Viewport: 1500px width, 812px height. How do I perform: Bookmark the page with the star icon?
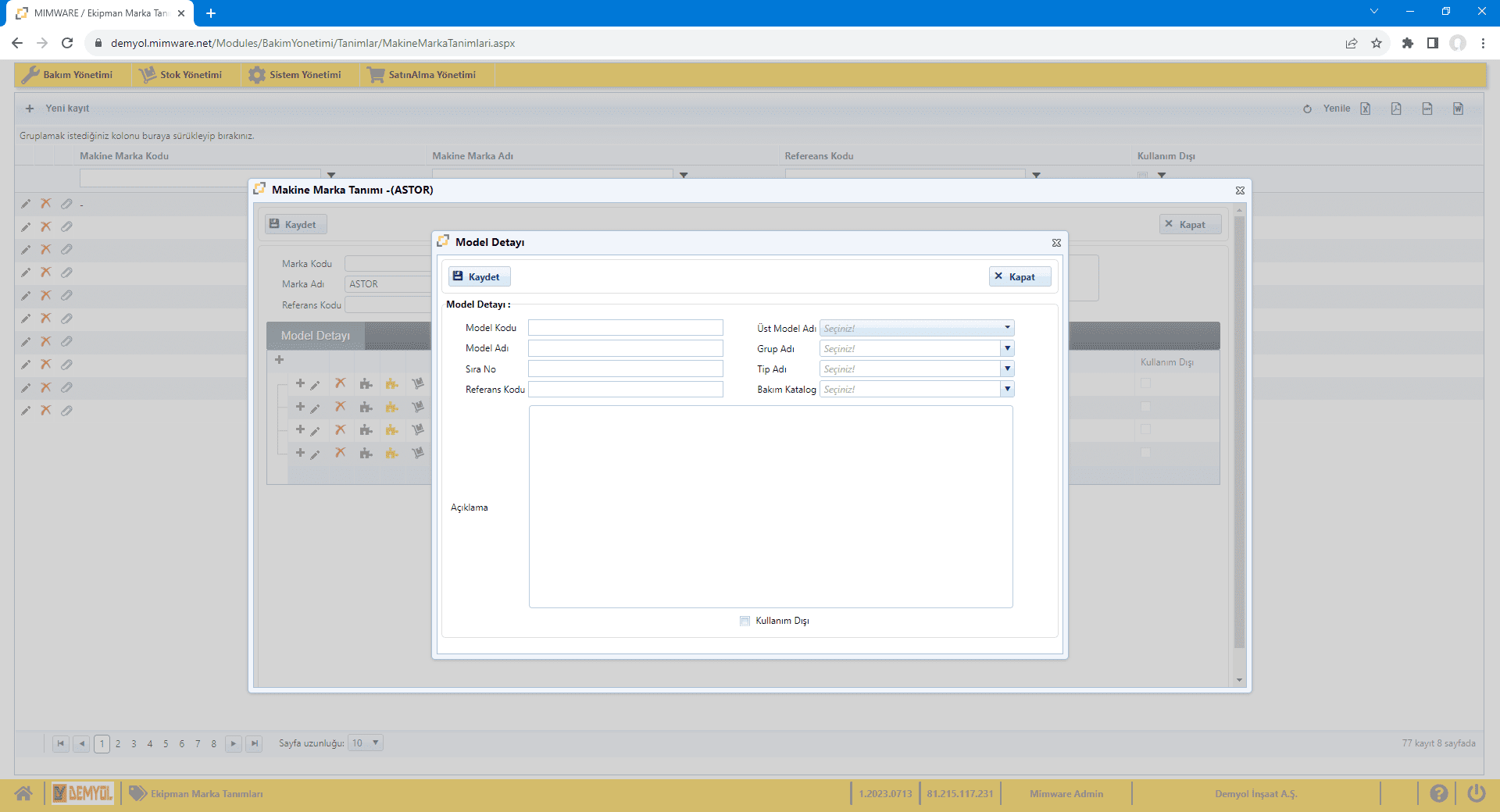(x=1377, y=43)
